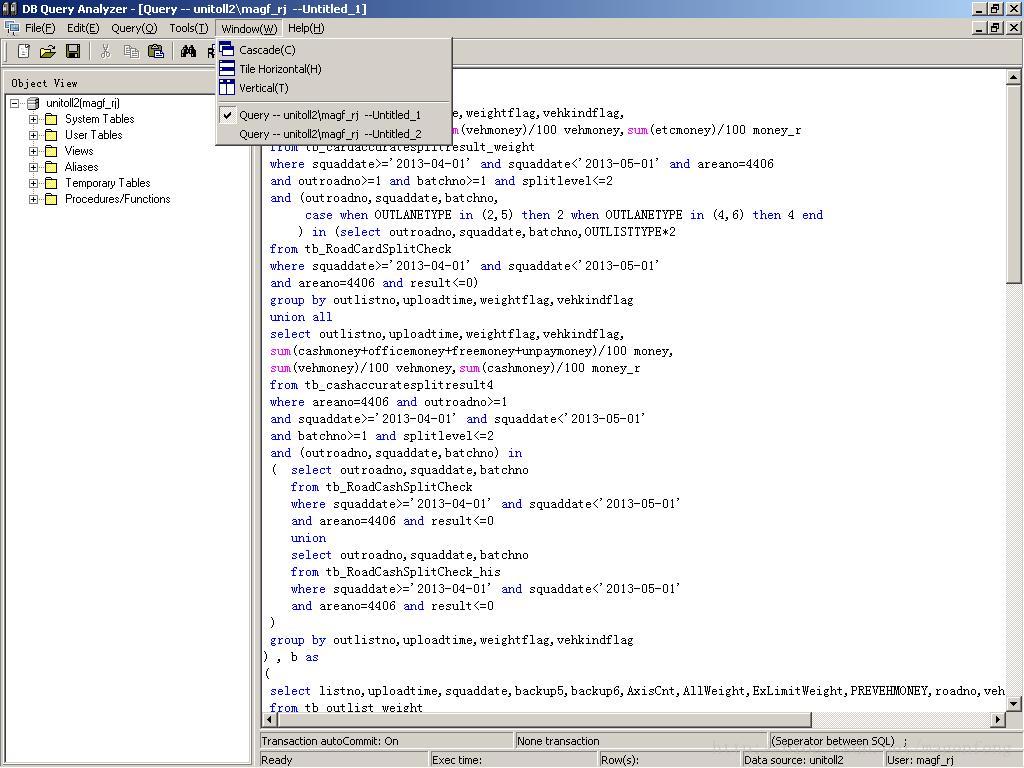Select System Tables in Object View
The image size is (1024, 768).
(x=99, y=119)
